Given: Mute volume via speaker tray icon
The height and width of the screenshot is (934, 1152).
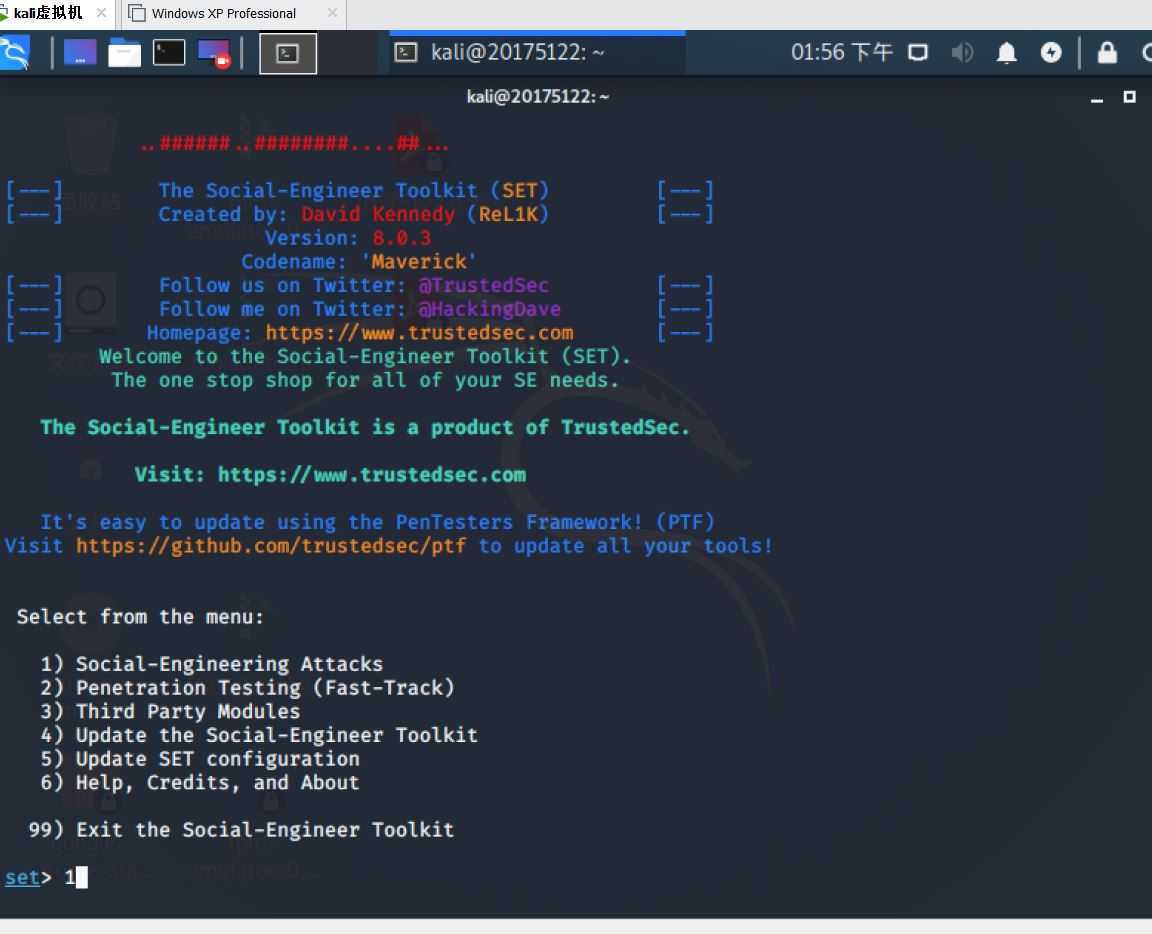Looking at the screenshot, I should [x=962, y=53].
